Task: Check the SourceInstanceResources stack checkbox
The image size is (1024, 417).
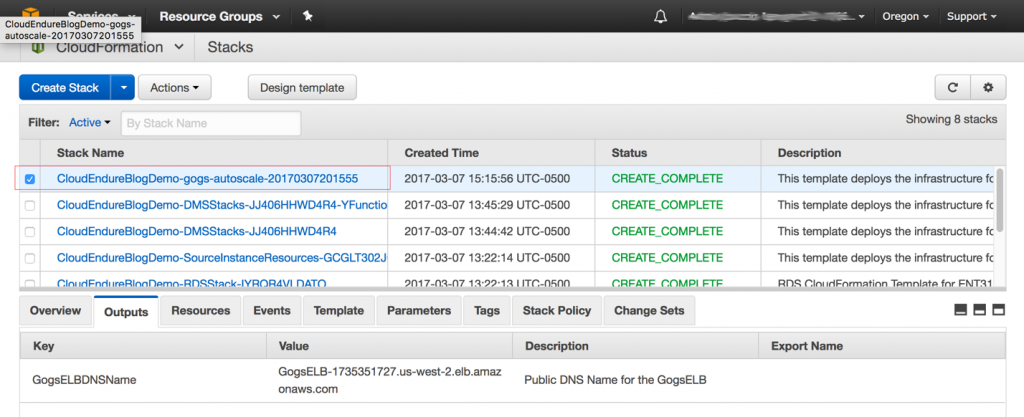Action: click(30, 258)
